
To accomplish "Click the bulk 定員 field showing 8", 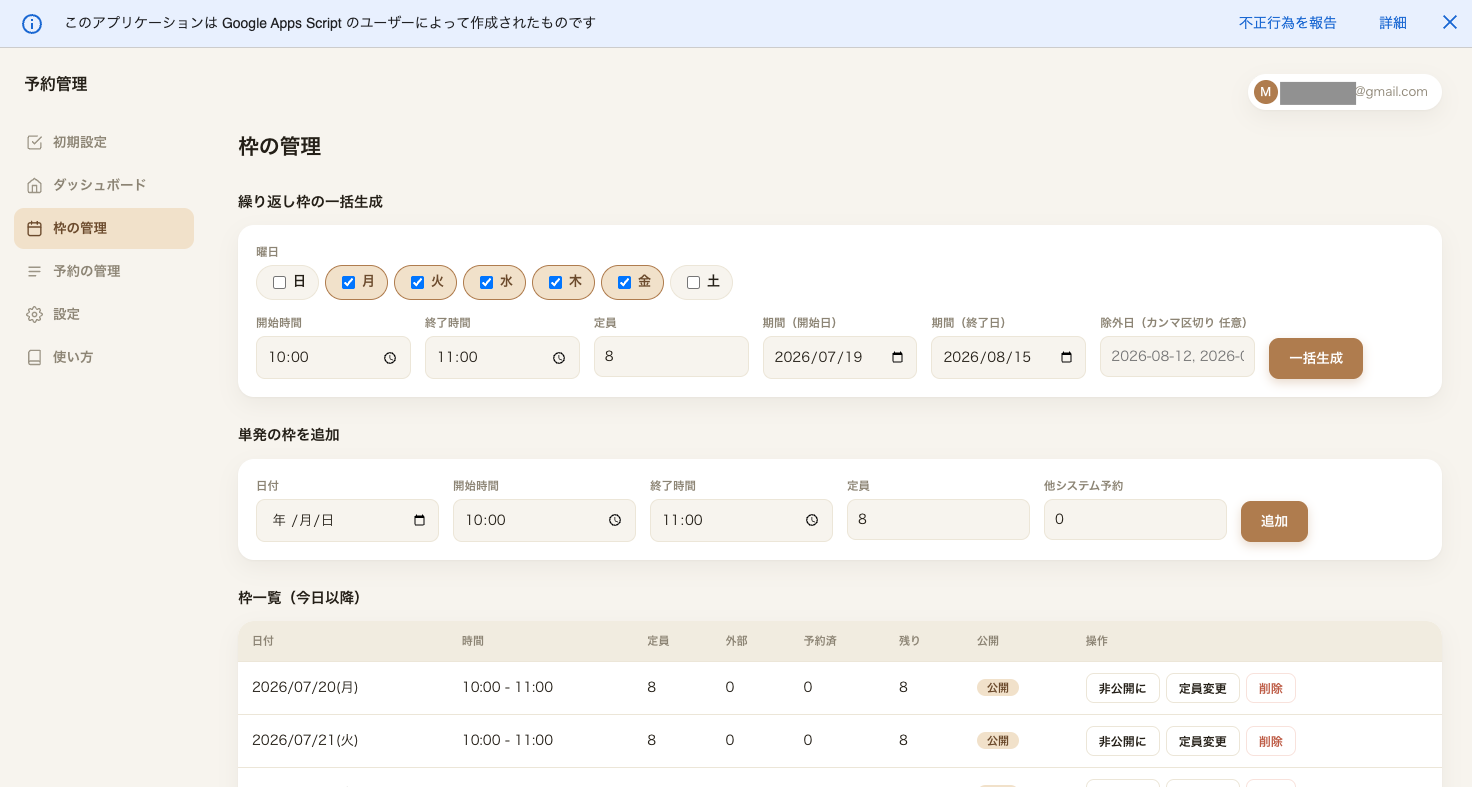I will [x=671, y=357].
